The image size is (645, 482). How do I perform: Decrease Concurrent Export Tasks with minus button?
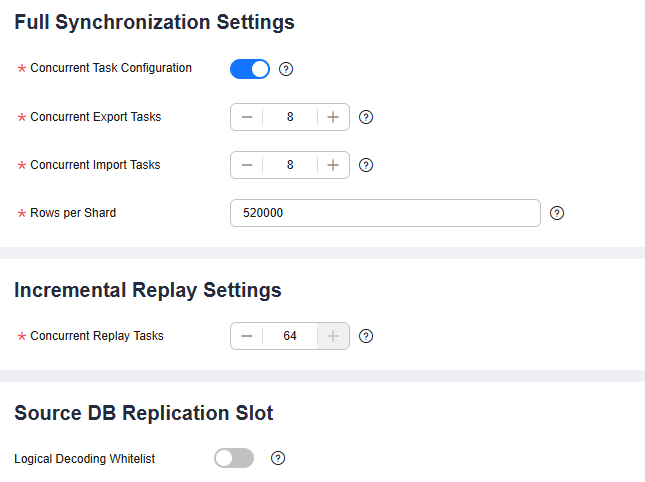tap(247, 117)
